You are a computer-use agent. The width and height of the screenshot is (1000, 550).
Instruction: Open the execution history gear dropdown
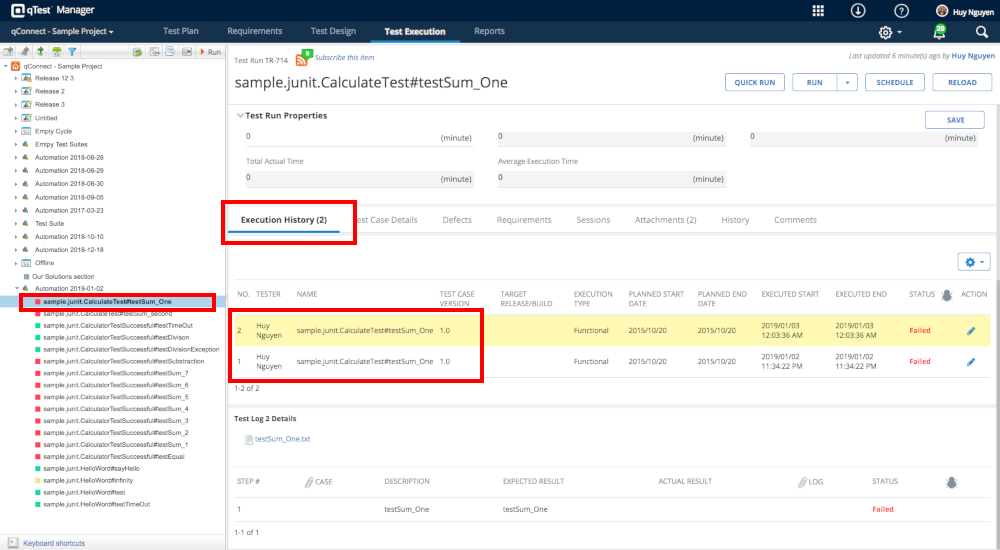(973, 262)
